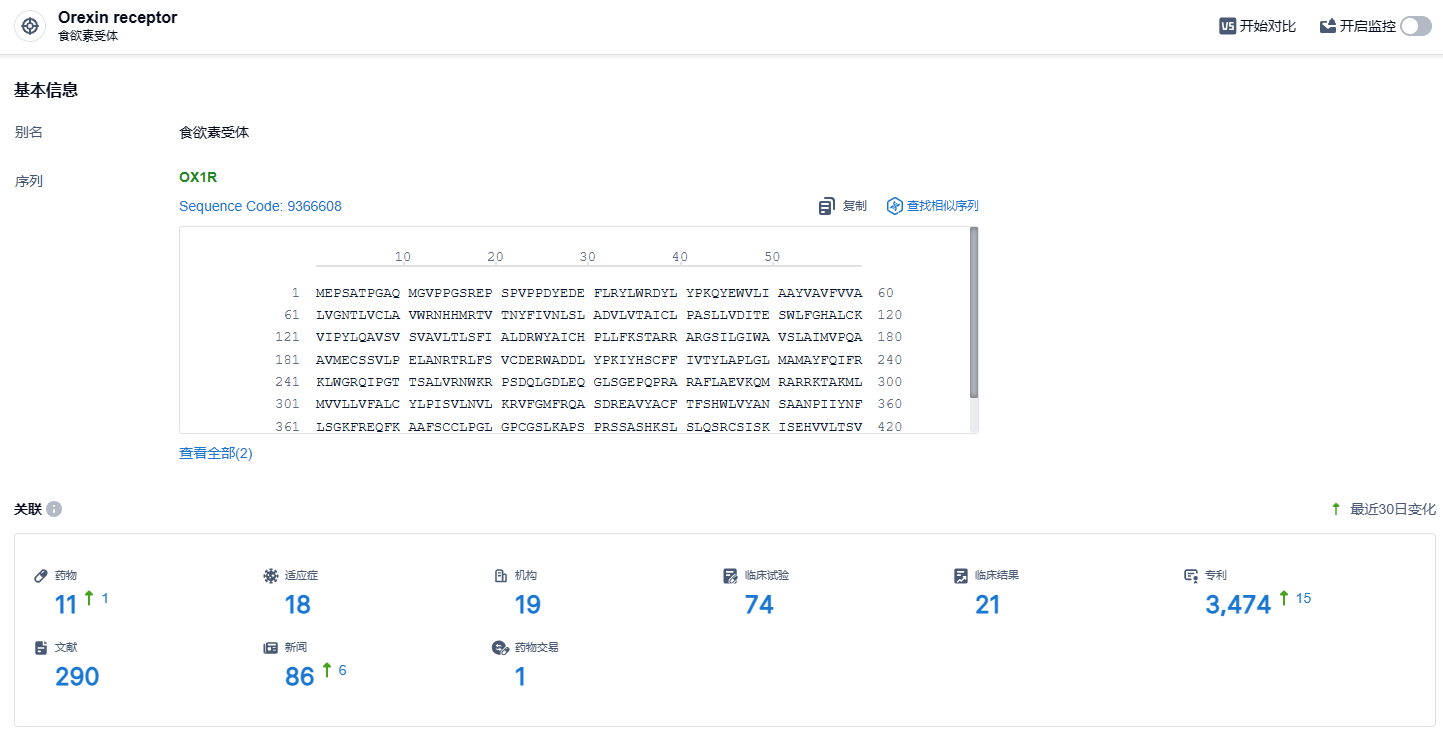Click the VS compare icon

click(x=1227, y=26)
